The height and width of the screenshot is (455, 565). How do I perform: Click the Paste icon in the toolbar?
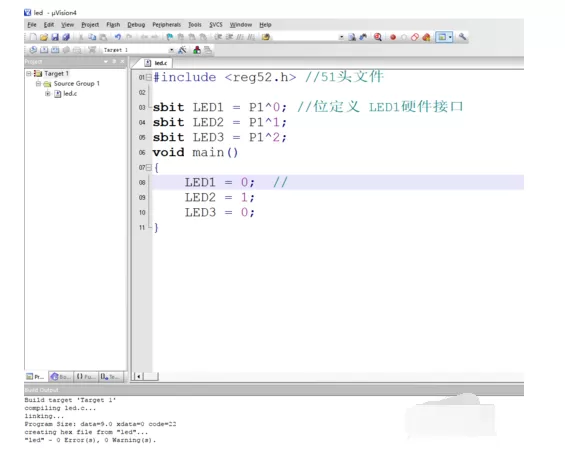[x=103, y=37]
